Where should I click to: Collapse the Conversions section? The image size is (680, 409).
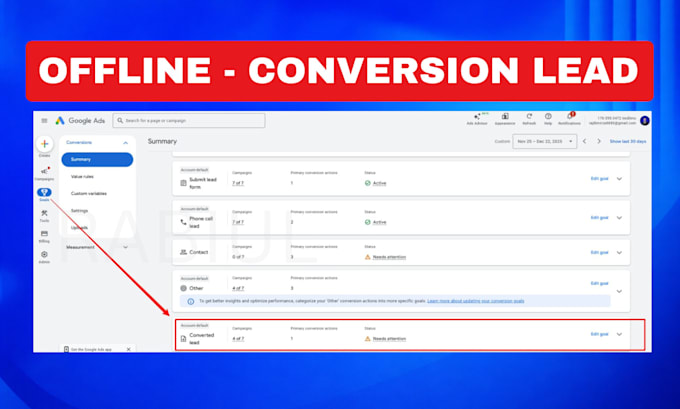coord(125,143)
